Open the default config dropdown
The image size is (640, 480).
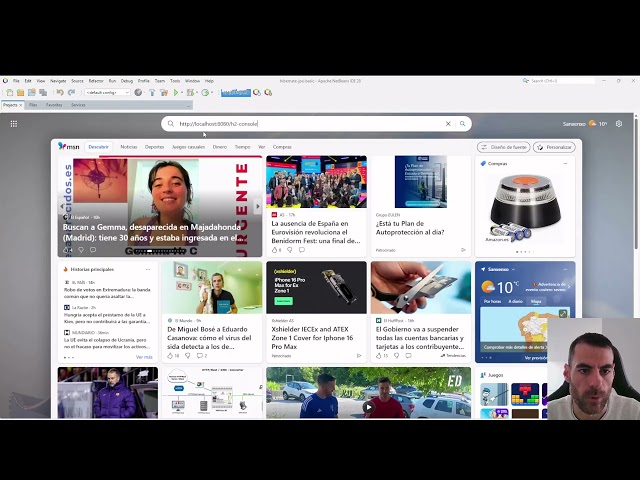point(108,92)
